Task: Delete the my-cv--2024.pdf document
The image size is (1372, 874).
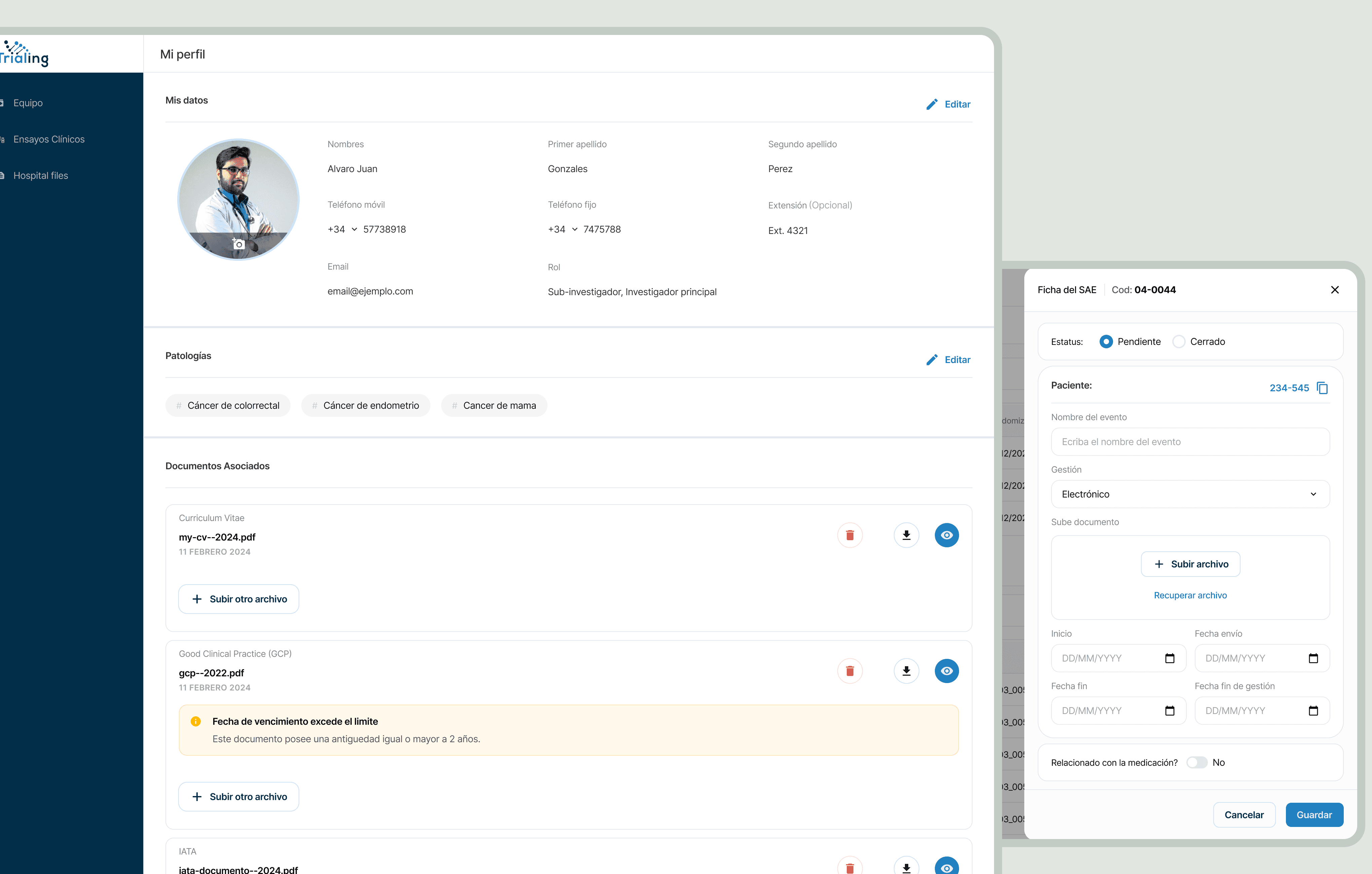Action: point(849,535)
